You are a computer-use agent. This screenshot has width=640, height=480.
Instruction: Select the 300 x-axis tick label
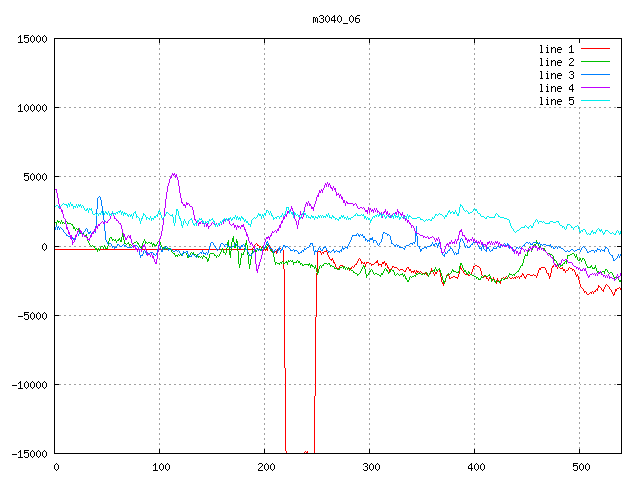pos(370,467)
